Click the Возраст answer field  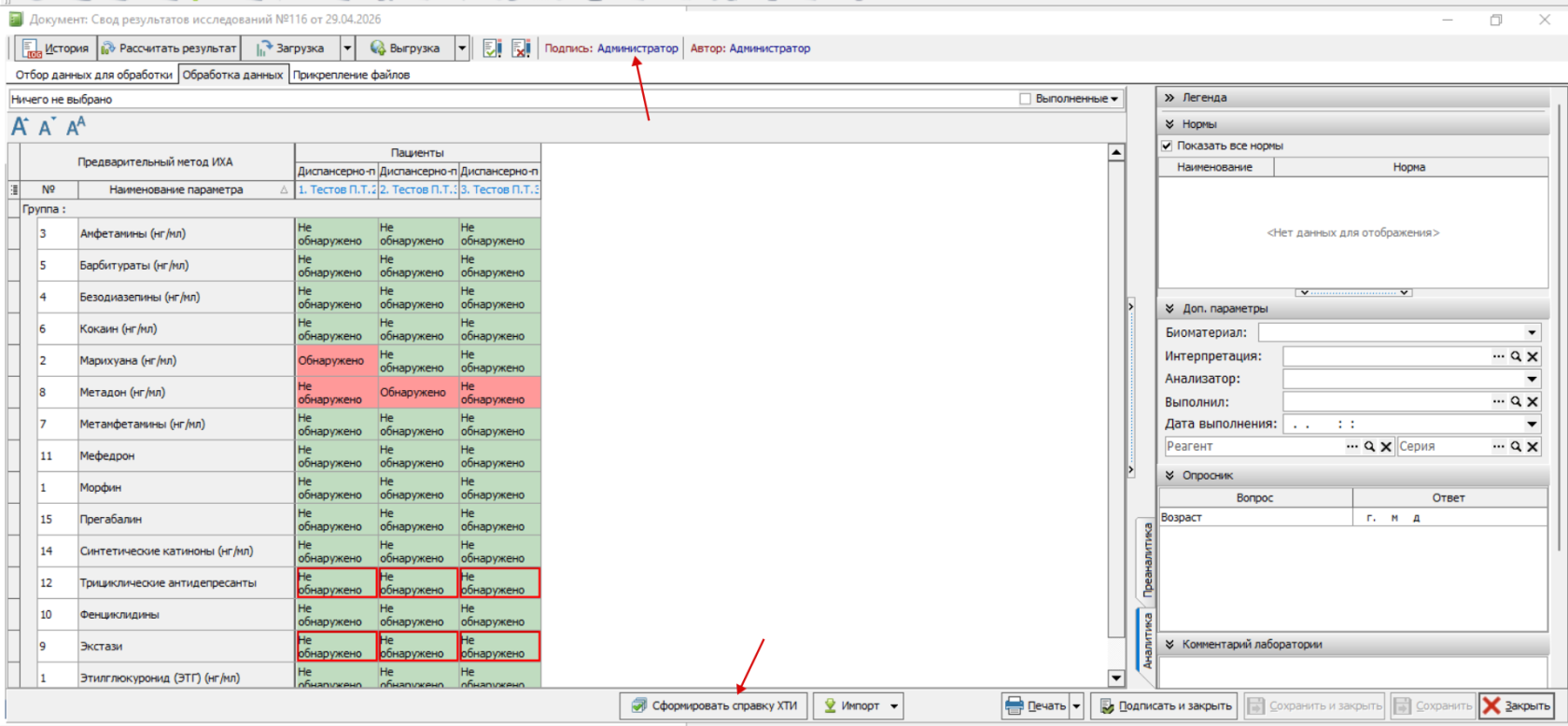coord(1449,518)
